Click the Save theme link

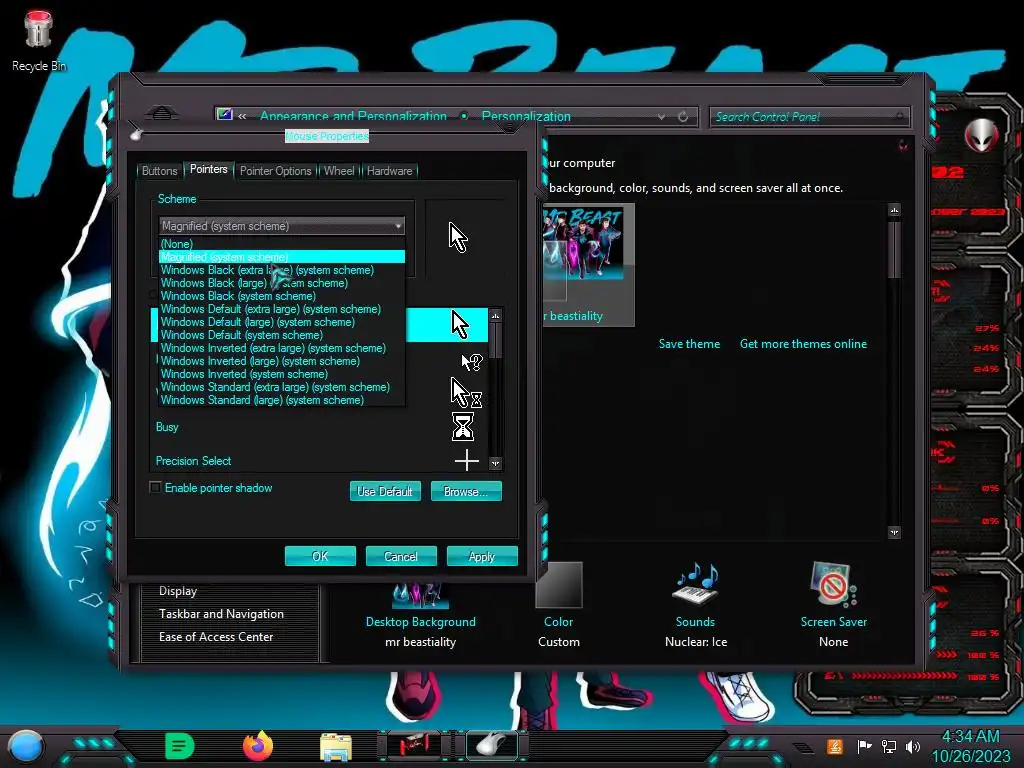(689, 344)
